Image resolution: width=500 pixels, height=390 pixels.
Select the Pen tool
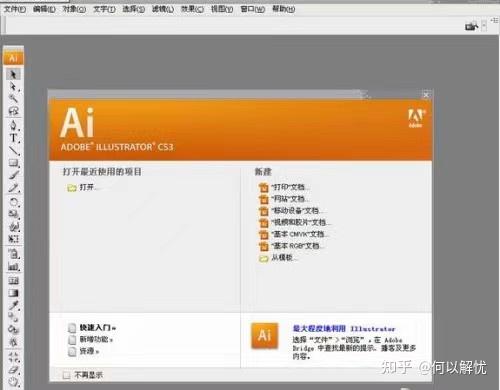point(13,126)
